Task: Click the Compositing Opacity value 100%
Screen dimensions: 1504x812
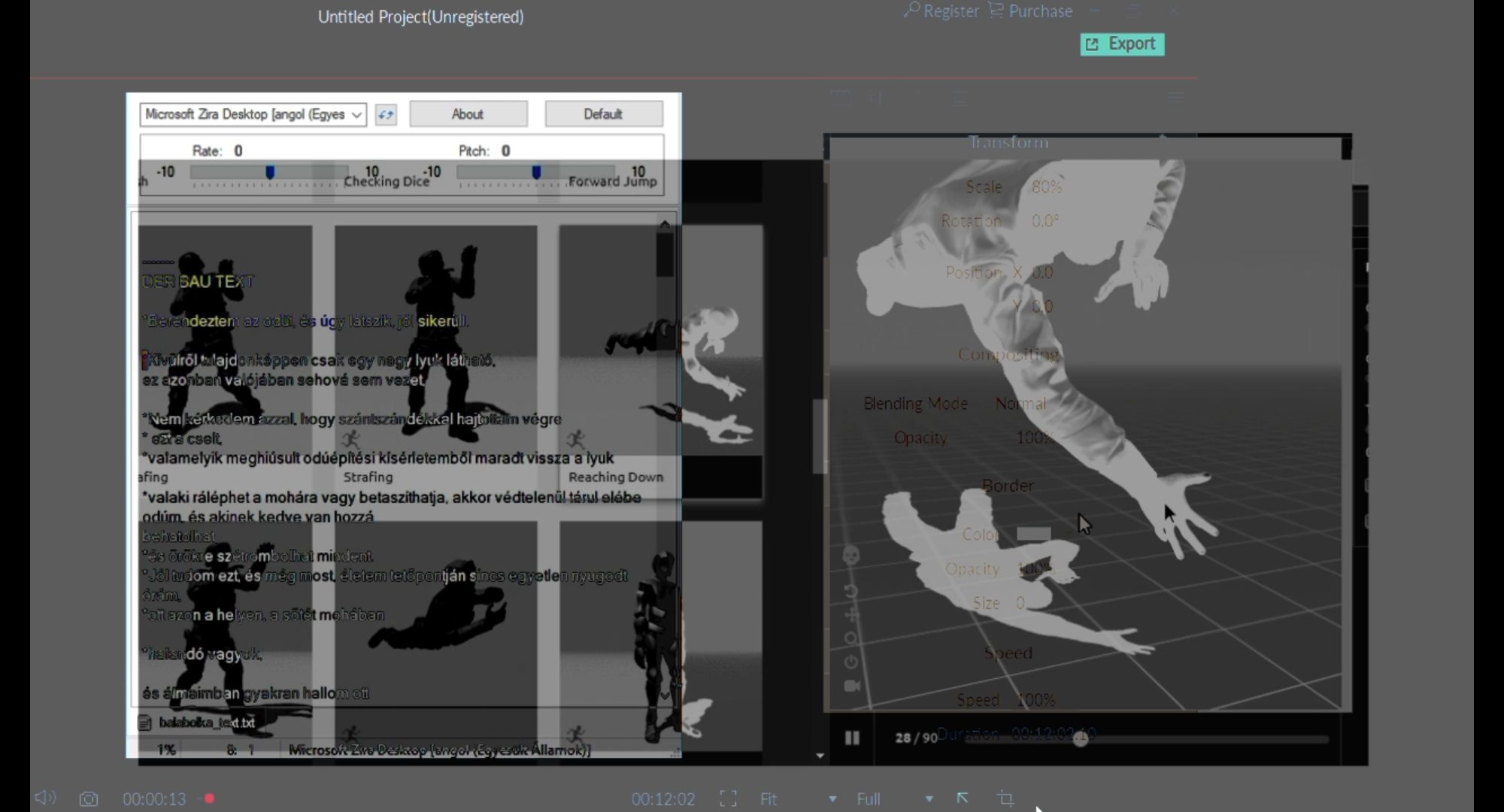Action: pos(1036,438)
